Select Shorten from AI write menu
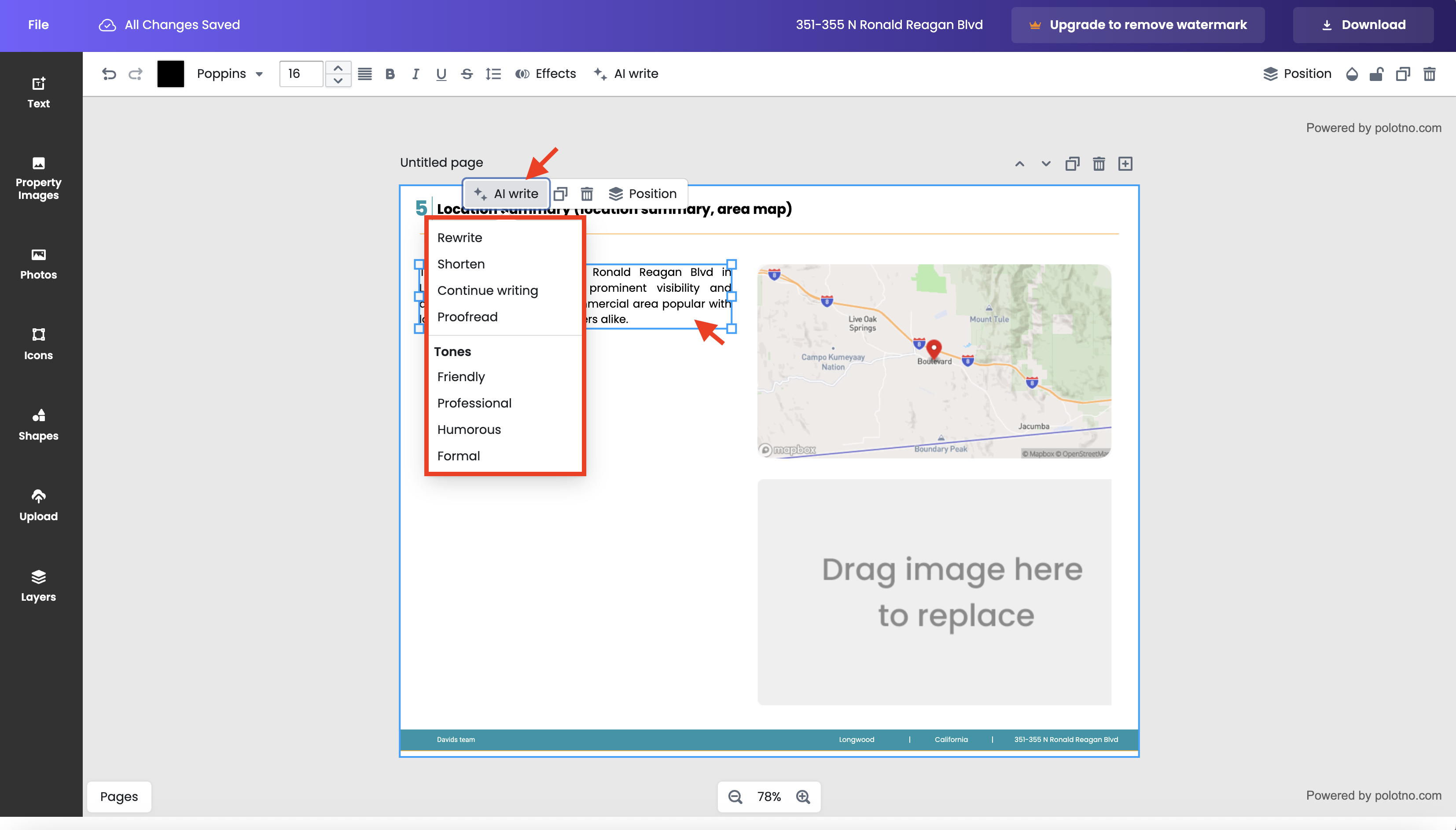 point(461,264)
